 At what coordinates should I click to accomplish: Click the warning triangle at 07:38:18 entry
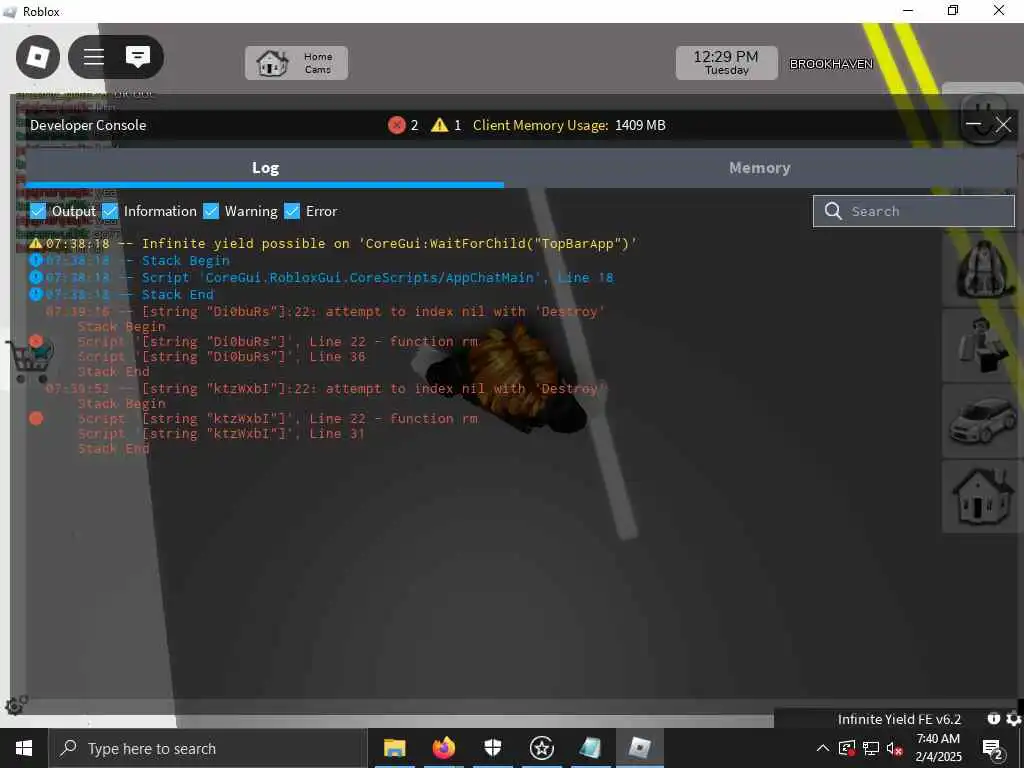(36, 244)
